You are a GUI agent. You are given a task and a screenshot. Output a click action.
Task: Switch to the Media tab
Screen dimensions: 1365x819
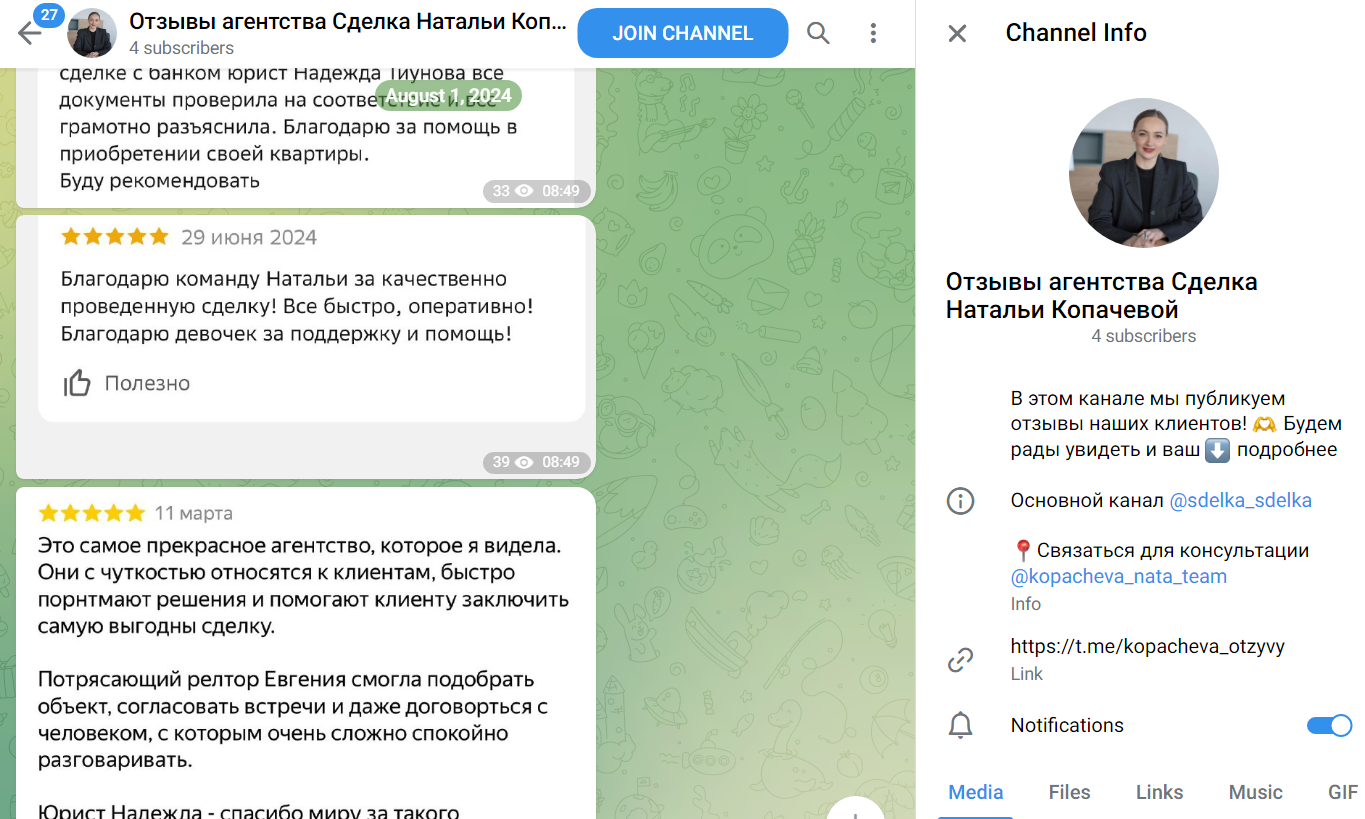coord(975,792)
